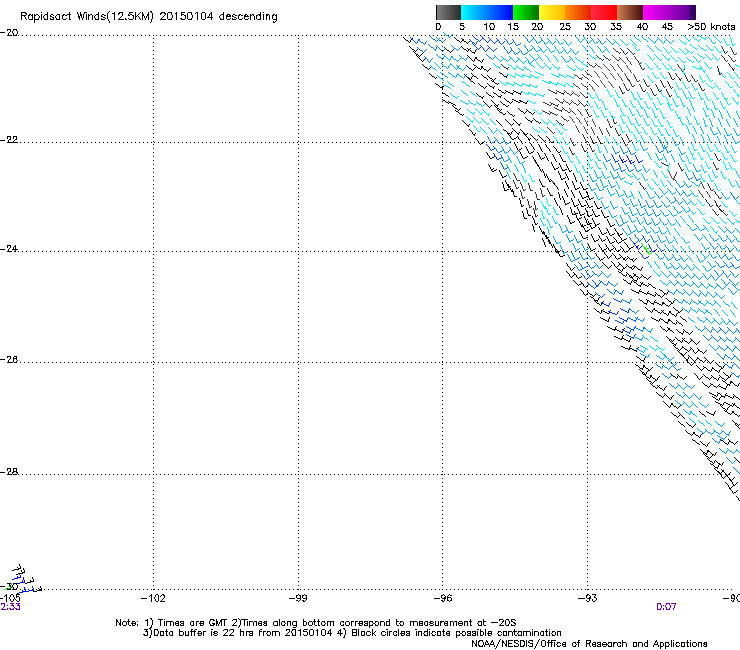Click the -28 latitude axis label
Viewport: 740px width, 650px height.
pyautogui.click(x=9, y=472)
